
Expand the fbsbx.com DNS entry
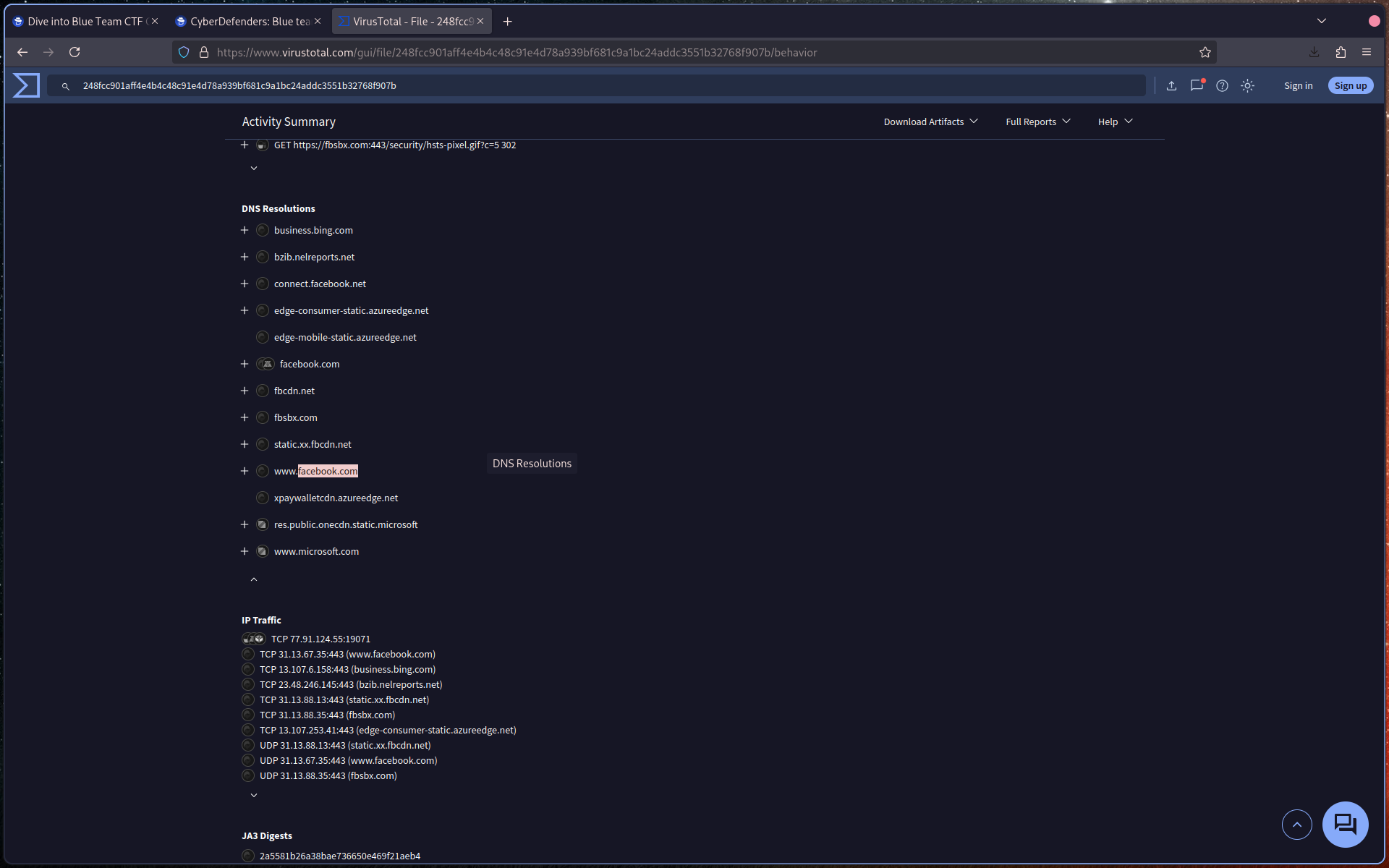[x=245, y=417]
